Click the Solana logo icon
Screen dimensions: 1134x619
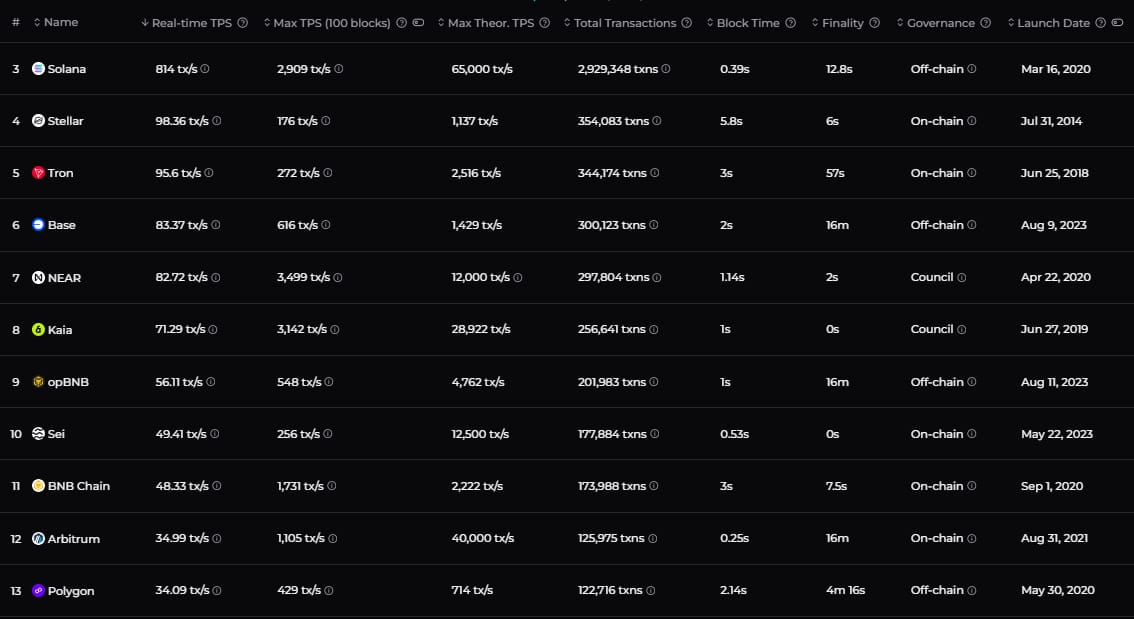tap(39, 69)
